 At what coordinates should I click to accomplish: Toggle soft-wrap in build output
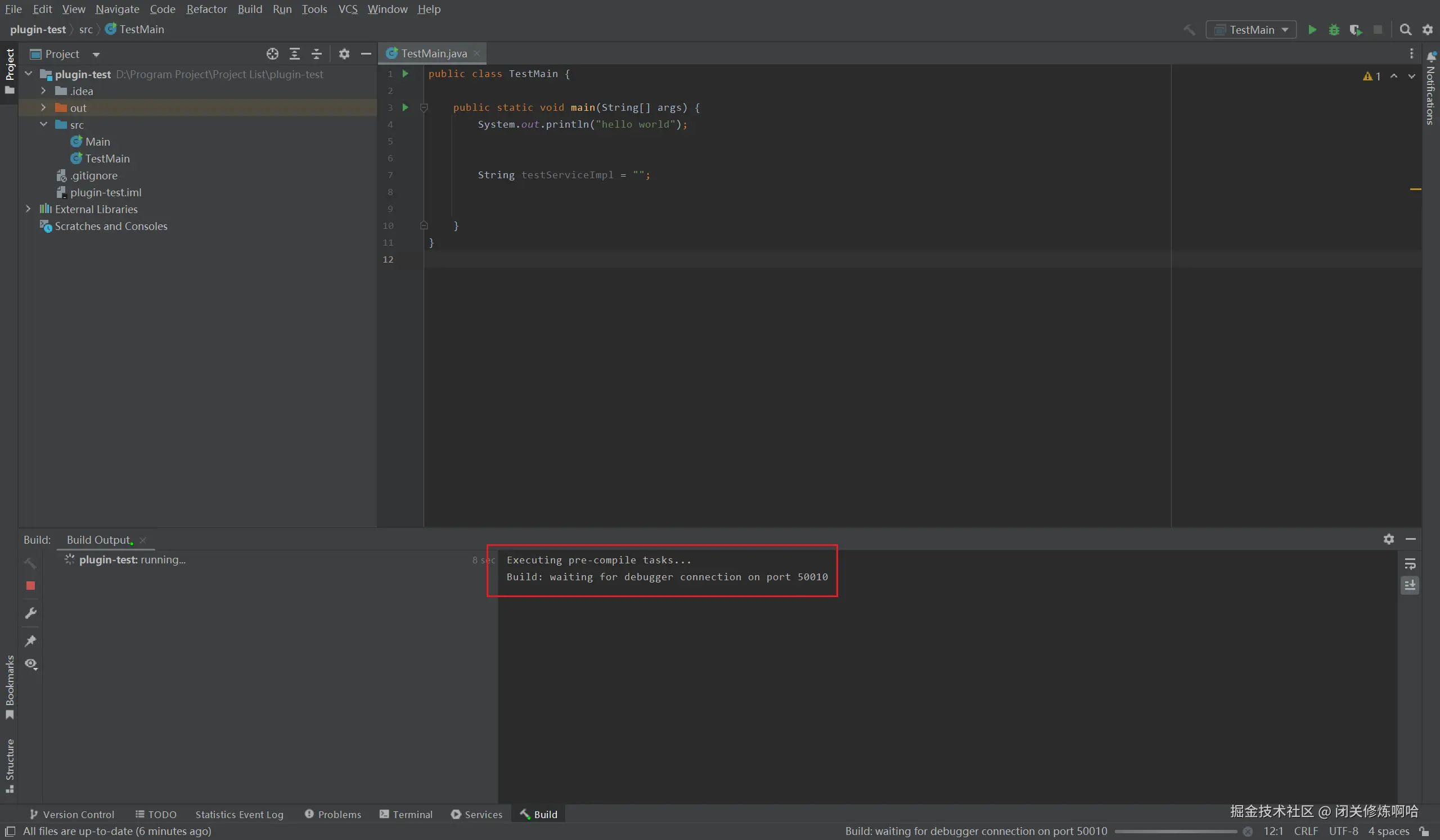click(1410, 564)
